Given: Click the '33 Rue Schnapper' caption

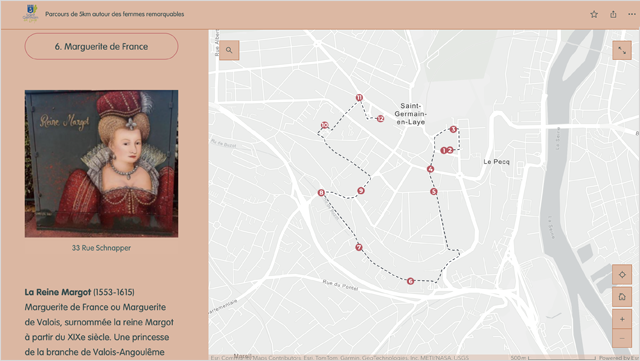Looking at the screenshot, I should [101, 248].
